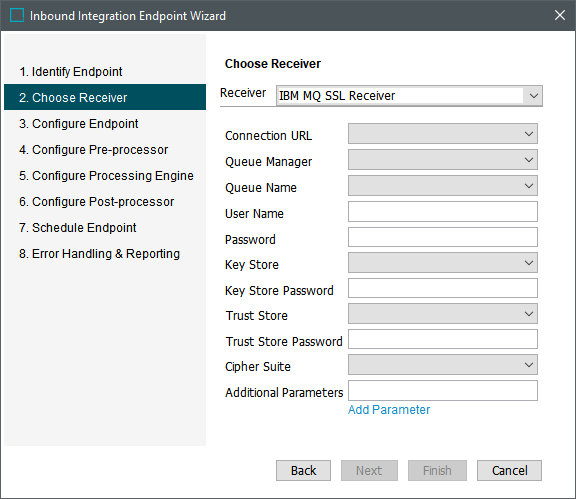Click the Additional Parameters text box
Image resolution: width=576 pixels, height=499 pixels.
[x=443, y=391]
